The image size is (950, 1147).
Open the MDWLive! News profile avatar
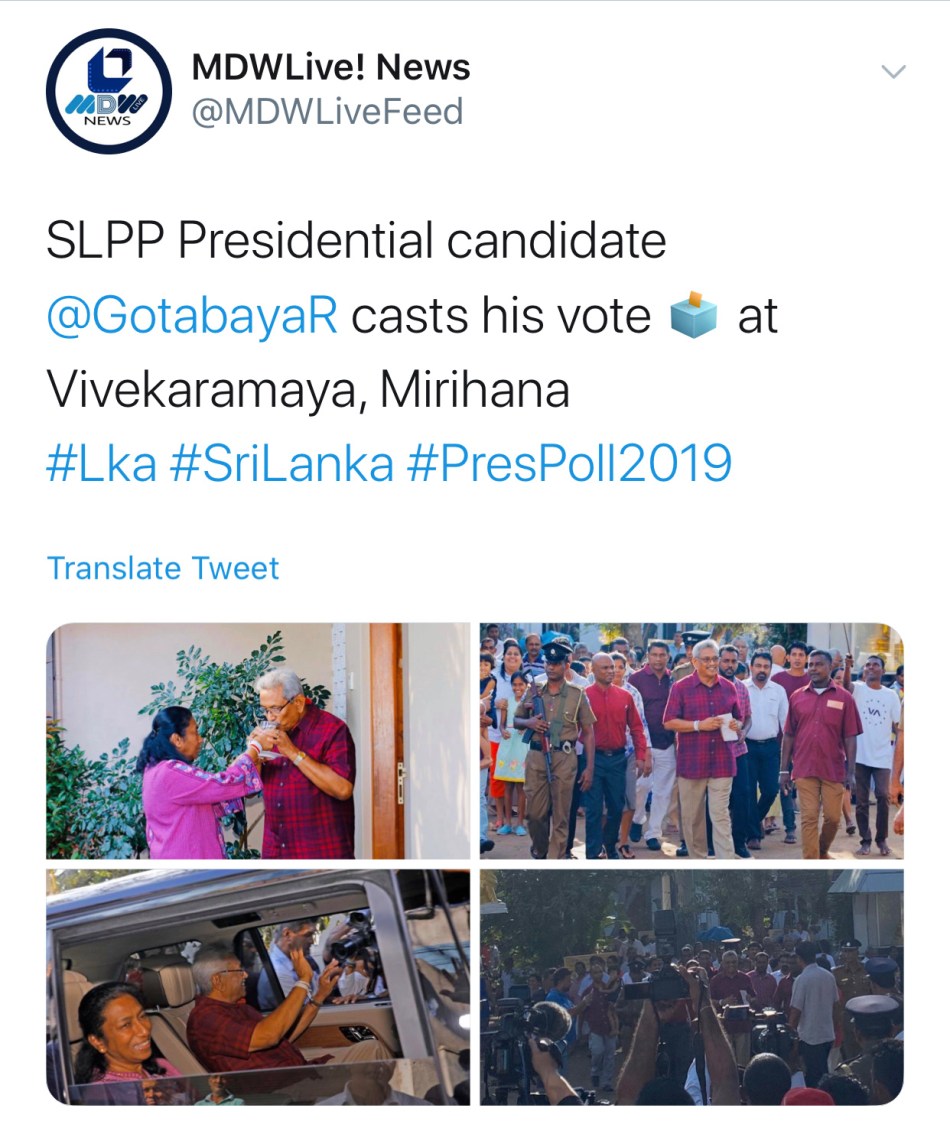(x=108, y=91)
